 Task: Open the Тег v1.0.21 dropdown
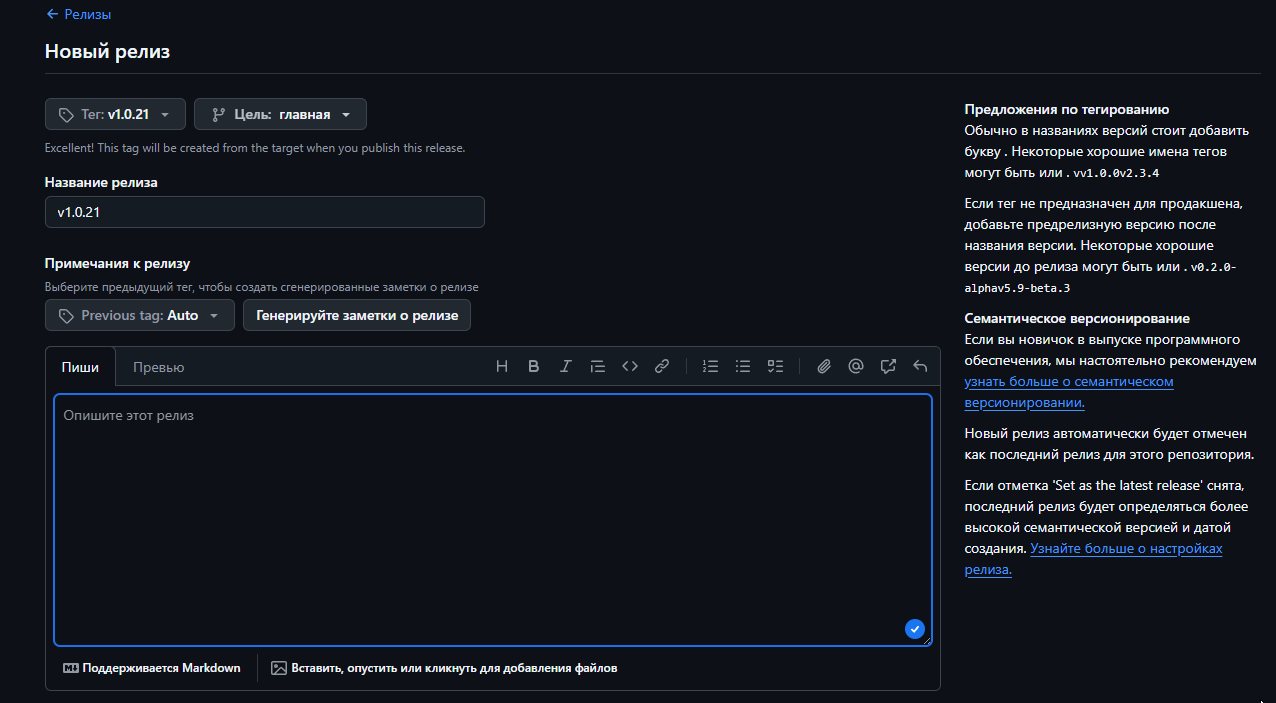115,114
